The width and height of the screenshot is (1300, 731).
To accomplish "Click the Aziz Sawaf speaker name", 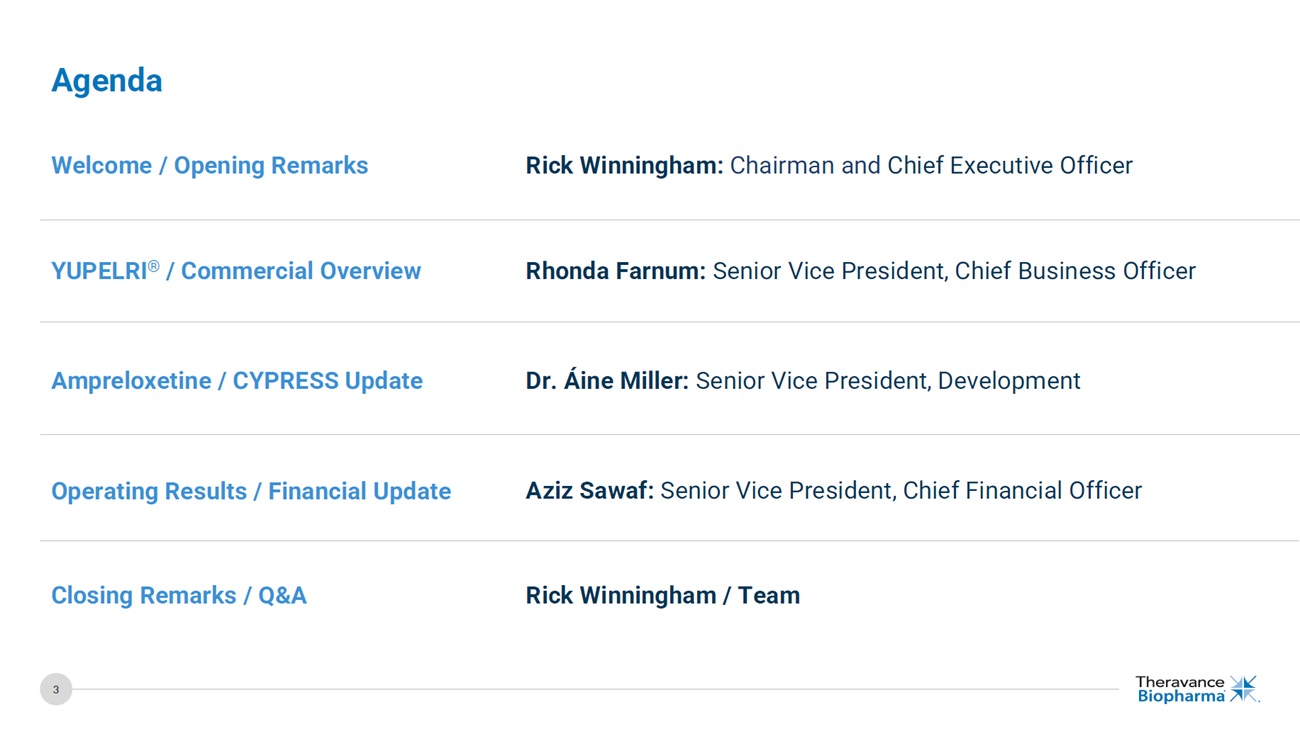I will [590, 491].
